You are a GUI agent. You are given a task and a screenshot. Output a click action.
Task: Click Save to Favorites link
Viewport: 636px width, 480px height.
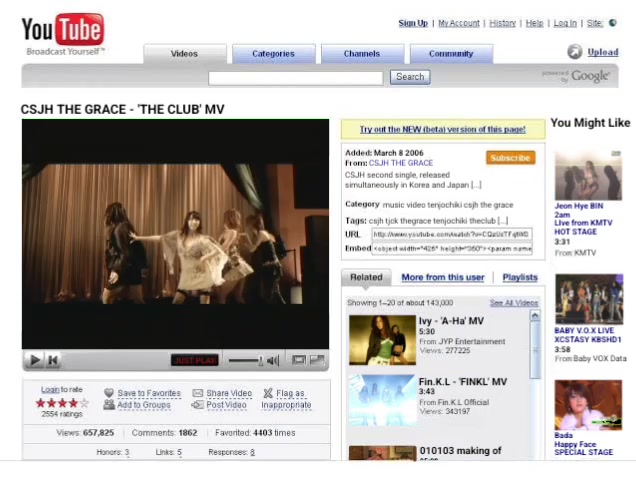149,393
